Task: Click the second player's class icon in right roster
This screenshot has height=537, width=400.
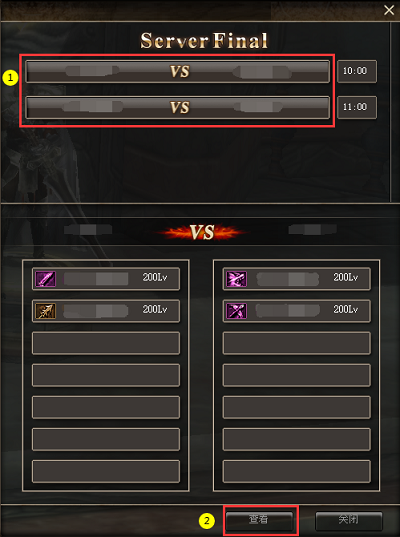Action: (x=236, y=311)
